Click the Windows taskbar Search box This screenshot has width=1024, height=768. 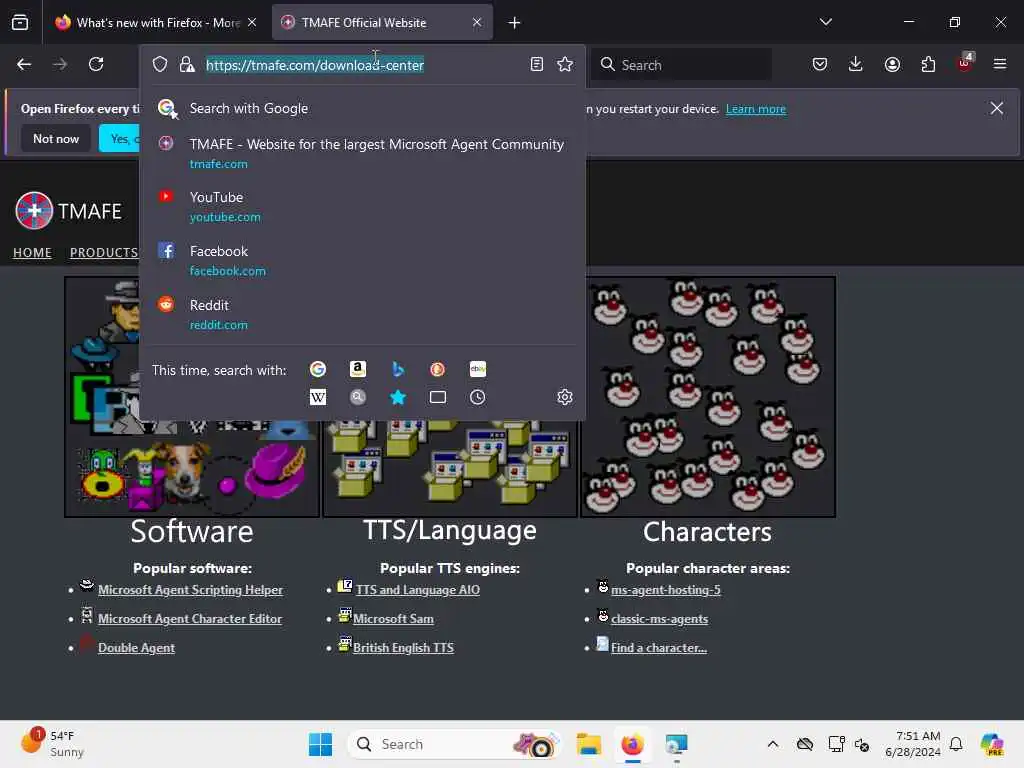(x=455, y=744)
